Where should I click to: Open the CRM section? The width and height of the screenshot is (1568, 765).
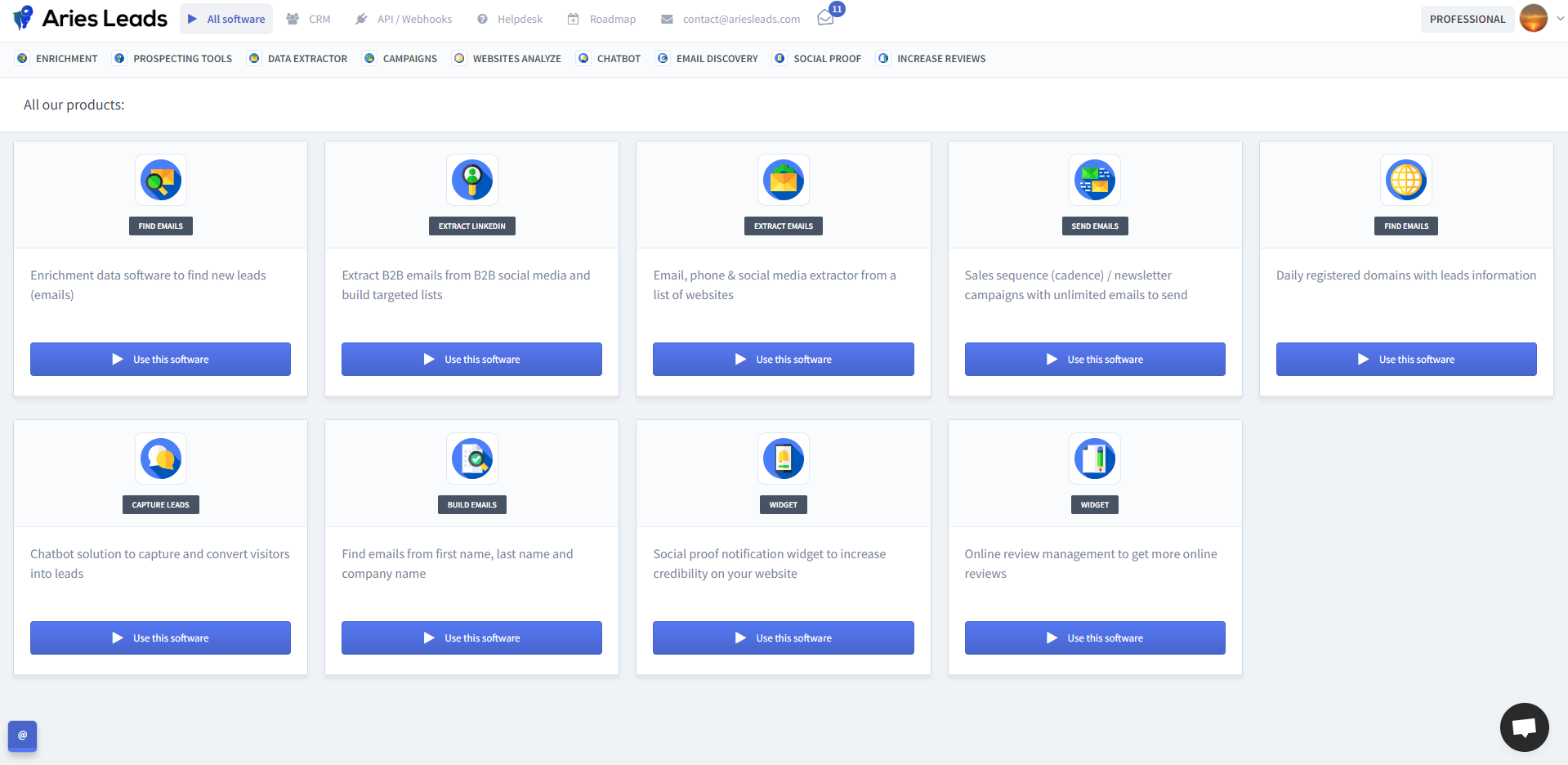click(x=308, y=18)
